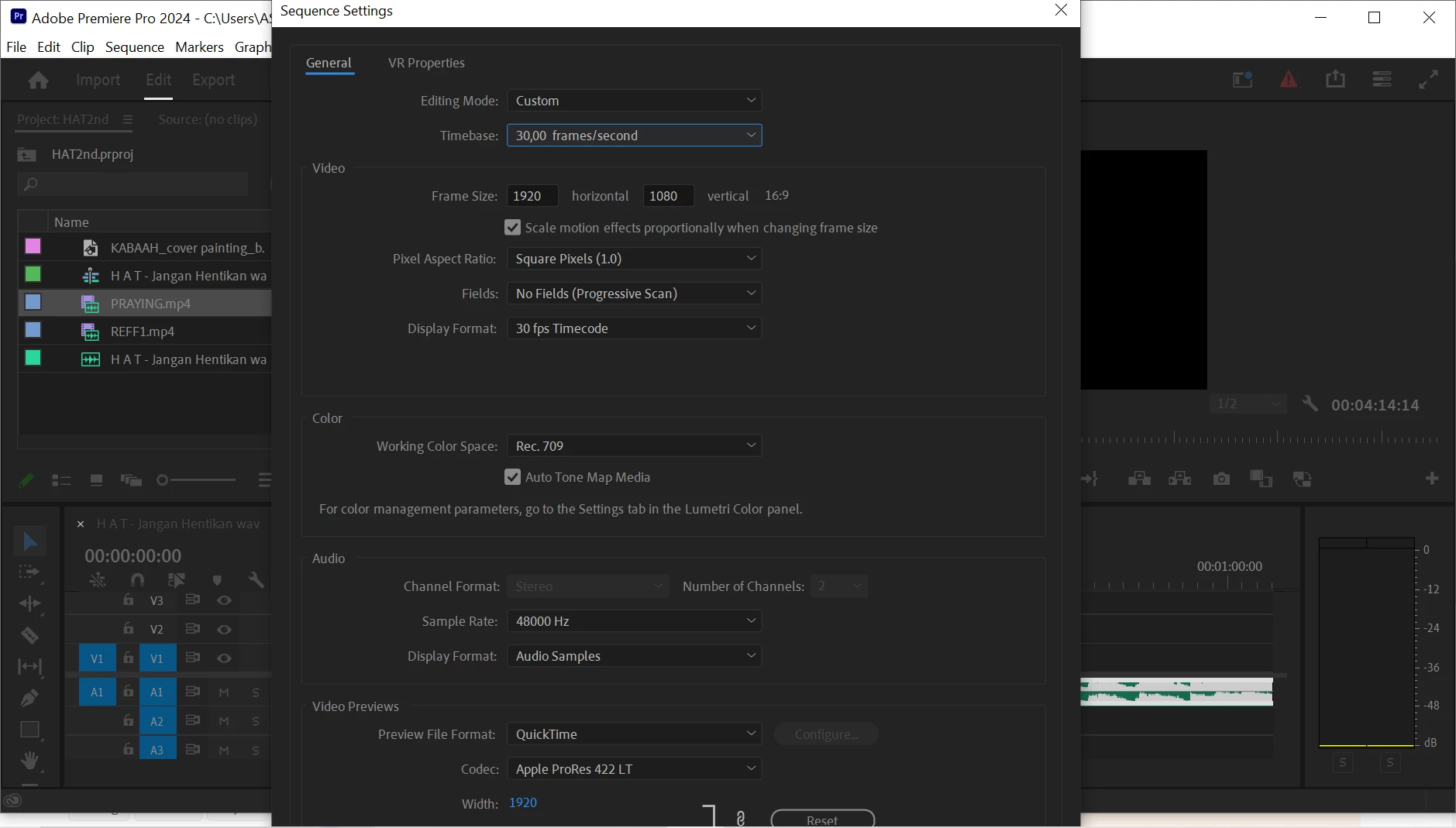This screenshot has width=1456, height=828.
Task: Switch to the Import workspace tab
Action: (x=98, y=80)
